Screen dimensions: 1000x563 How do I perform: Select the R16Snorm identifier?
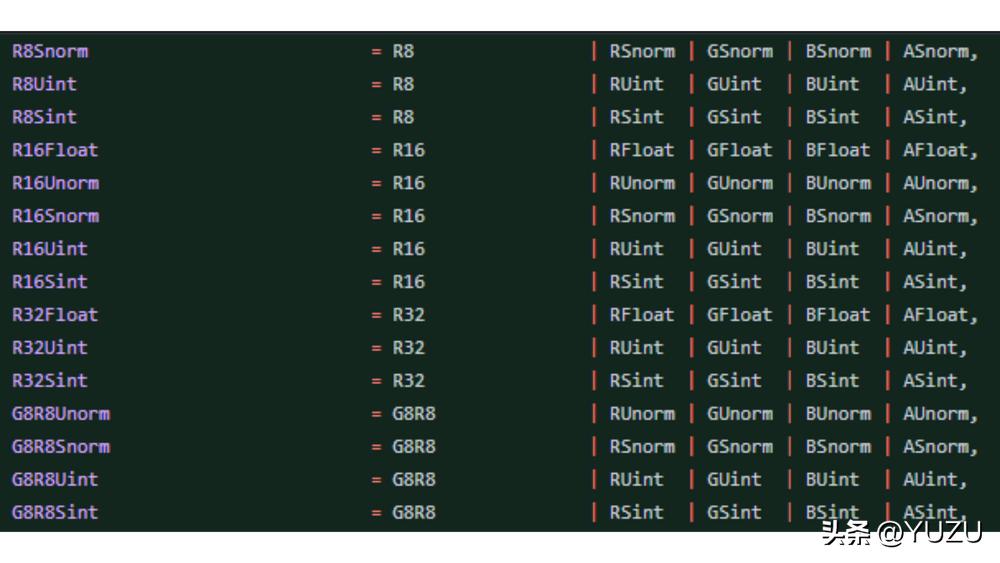coord(55,216)
